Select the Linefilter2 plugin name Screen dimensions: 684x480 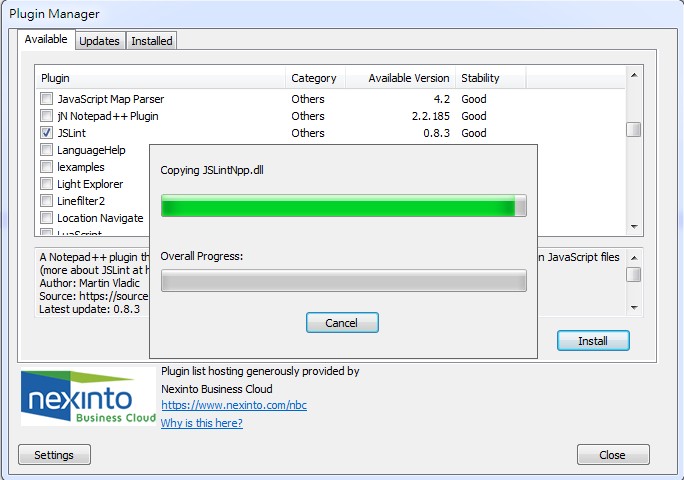click(x=81, y=201)
